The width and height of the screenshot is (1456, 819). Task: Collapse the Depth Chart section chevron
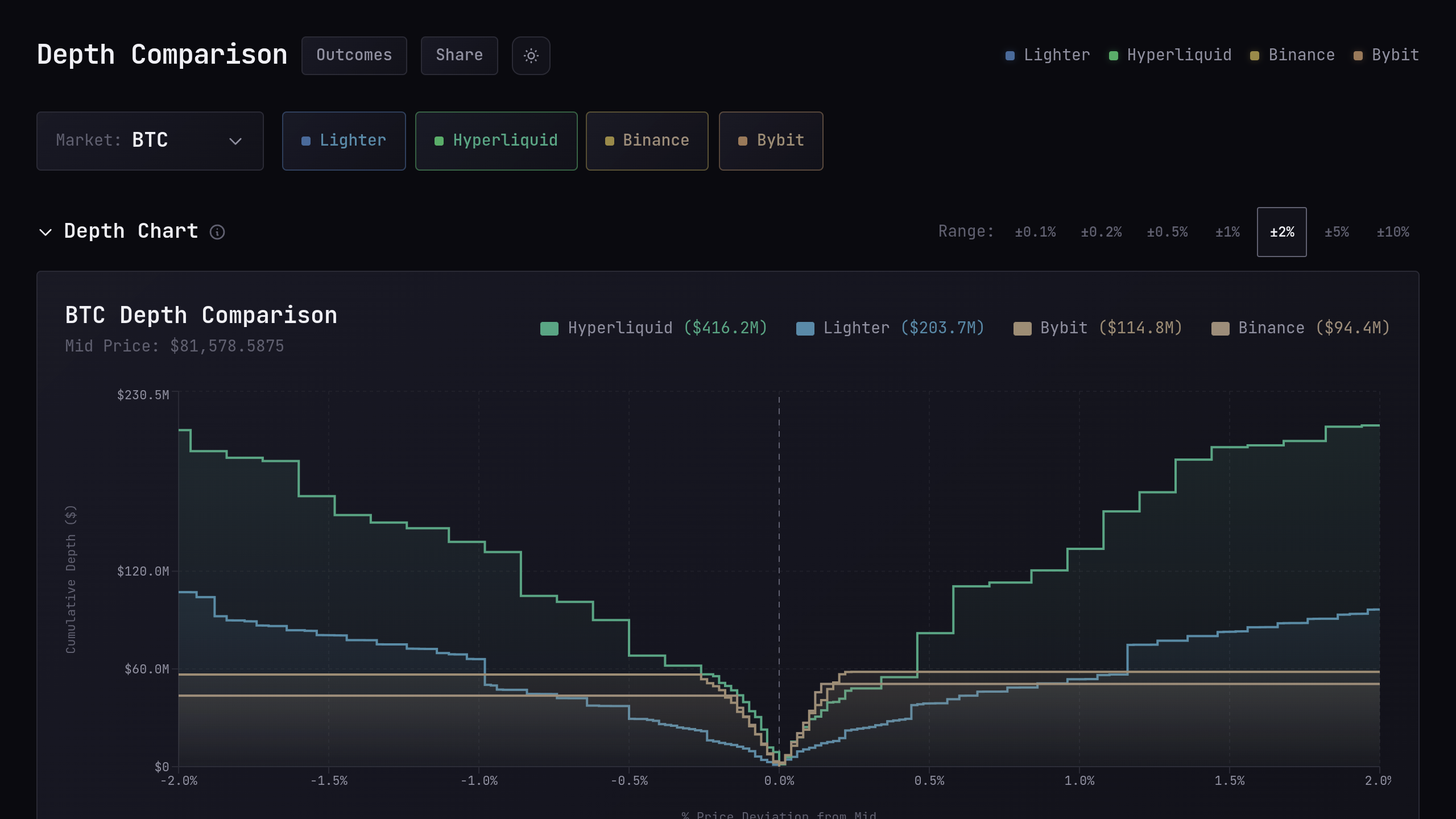45,232
